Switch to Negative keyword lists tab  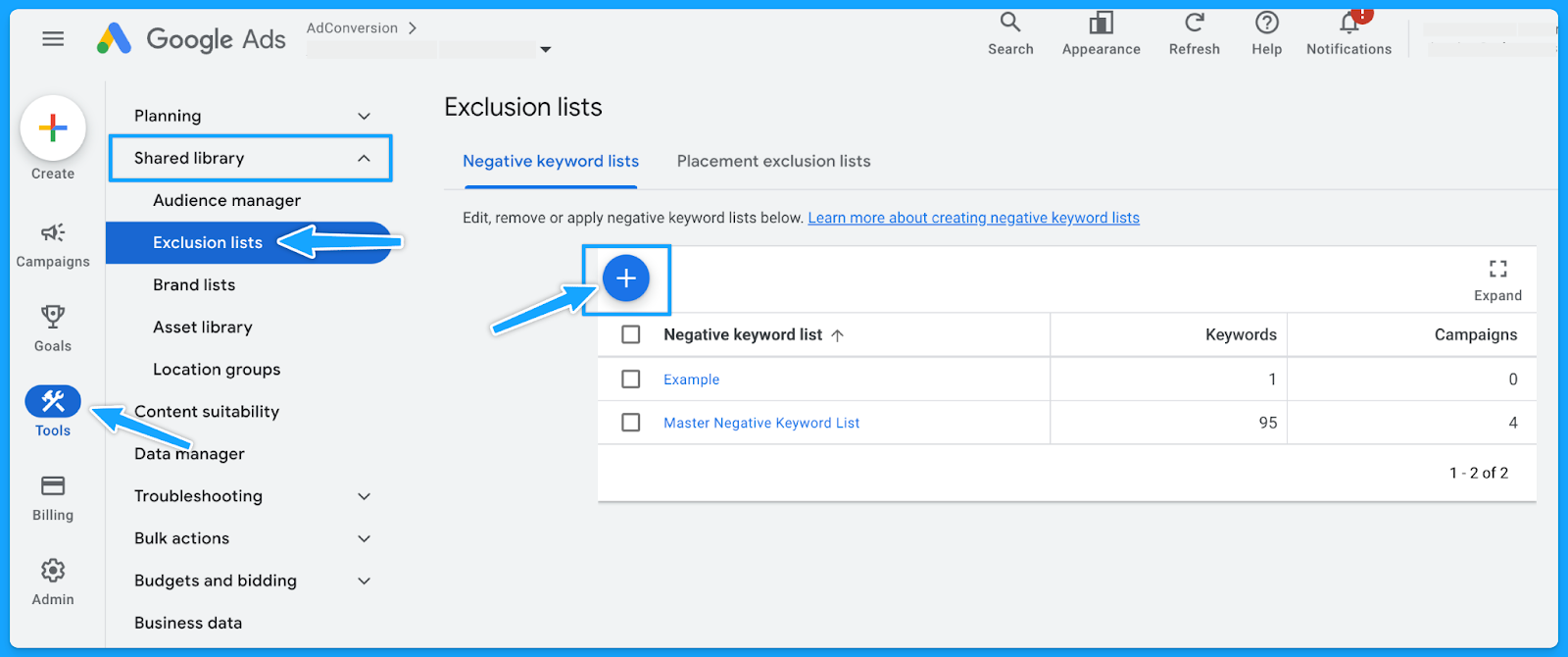pyautogui.click(x=551, y=161)
